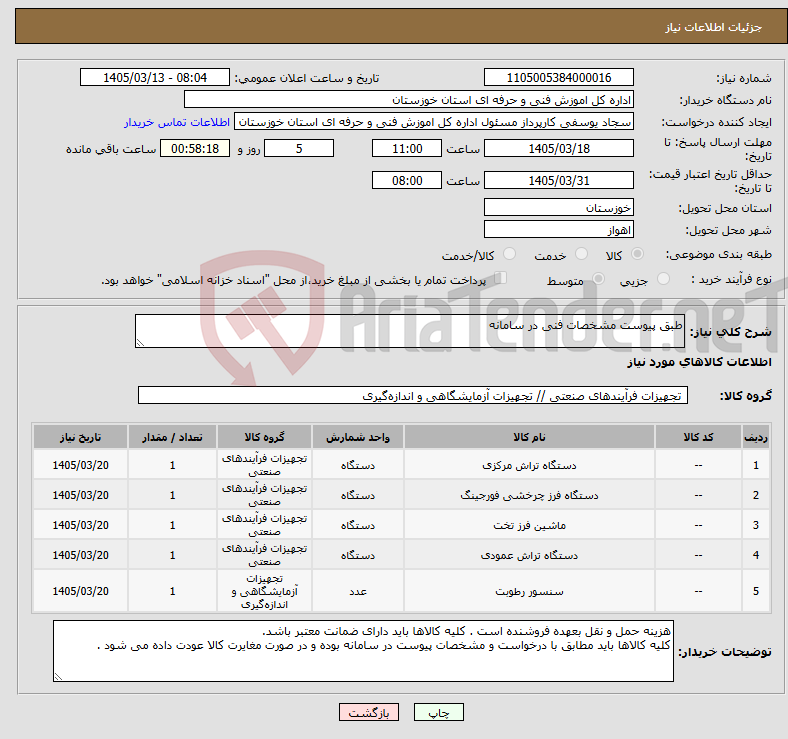
Task: Choose the متوسط purchase type option
Action: pyautogui.click(x=598, y=279)
